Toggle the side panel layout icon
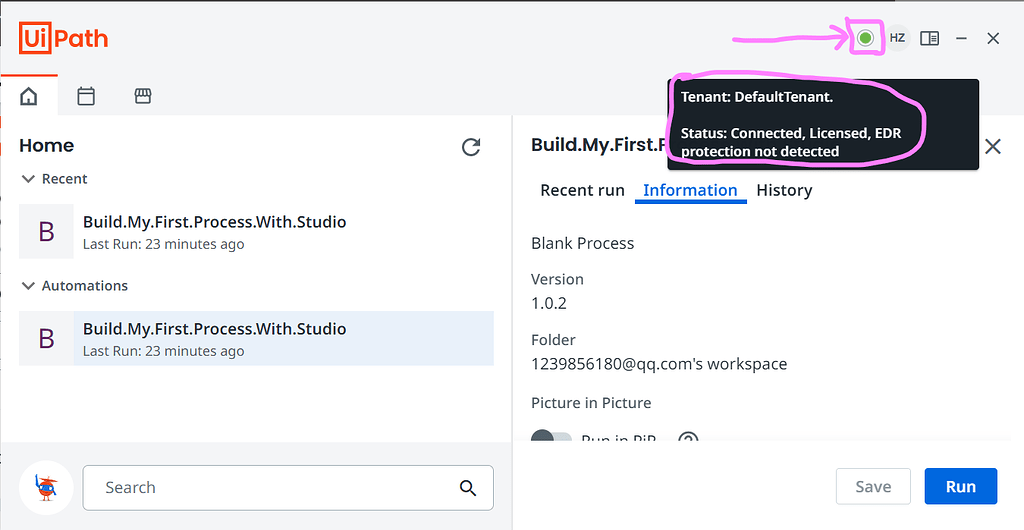Image resolution: width=1024 pixels, height=530 pixels. [x=929, y=38]
